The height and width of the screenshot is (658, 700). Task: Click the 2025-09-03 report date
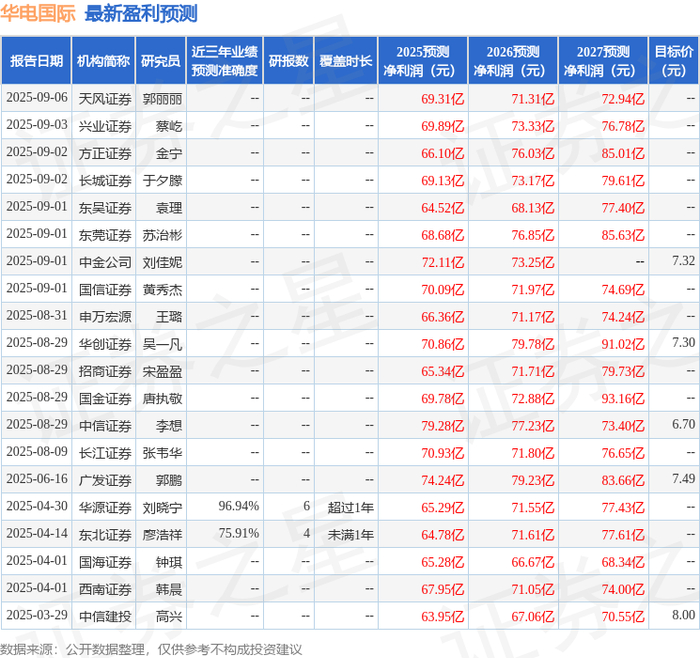37,125
